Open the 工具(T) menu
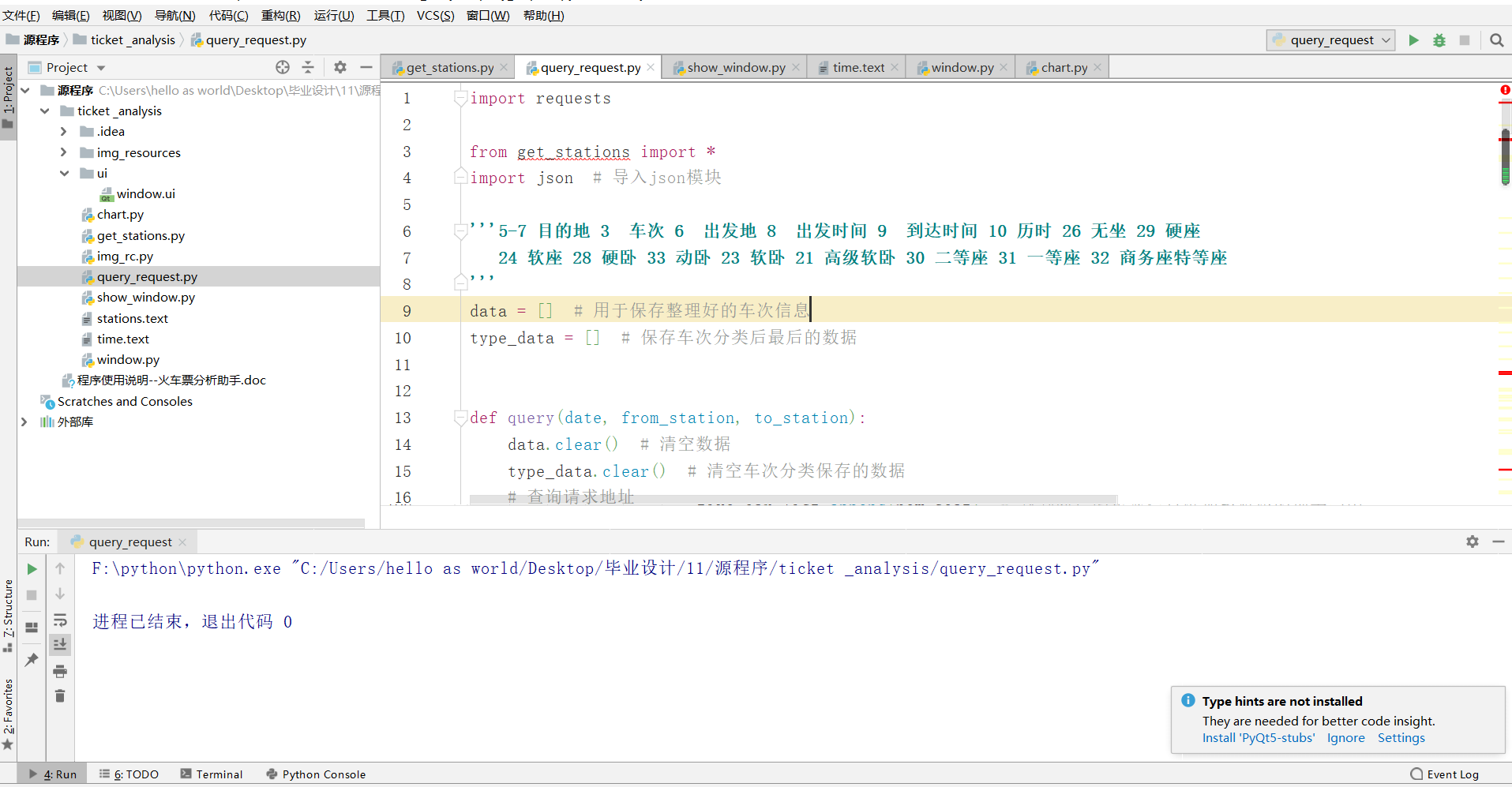 [x=385, y=15]
